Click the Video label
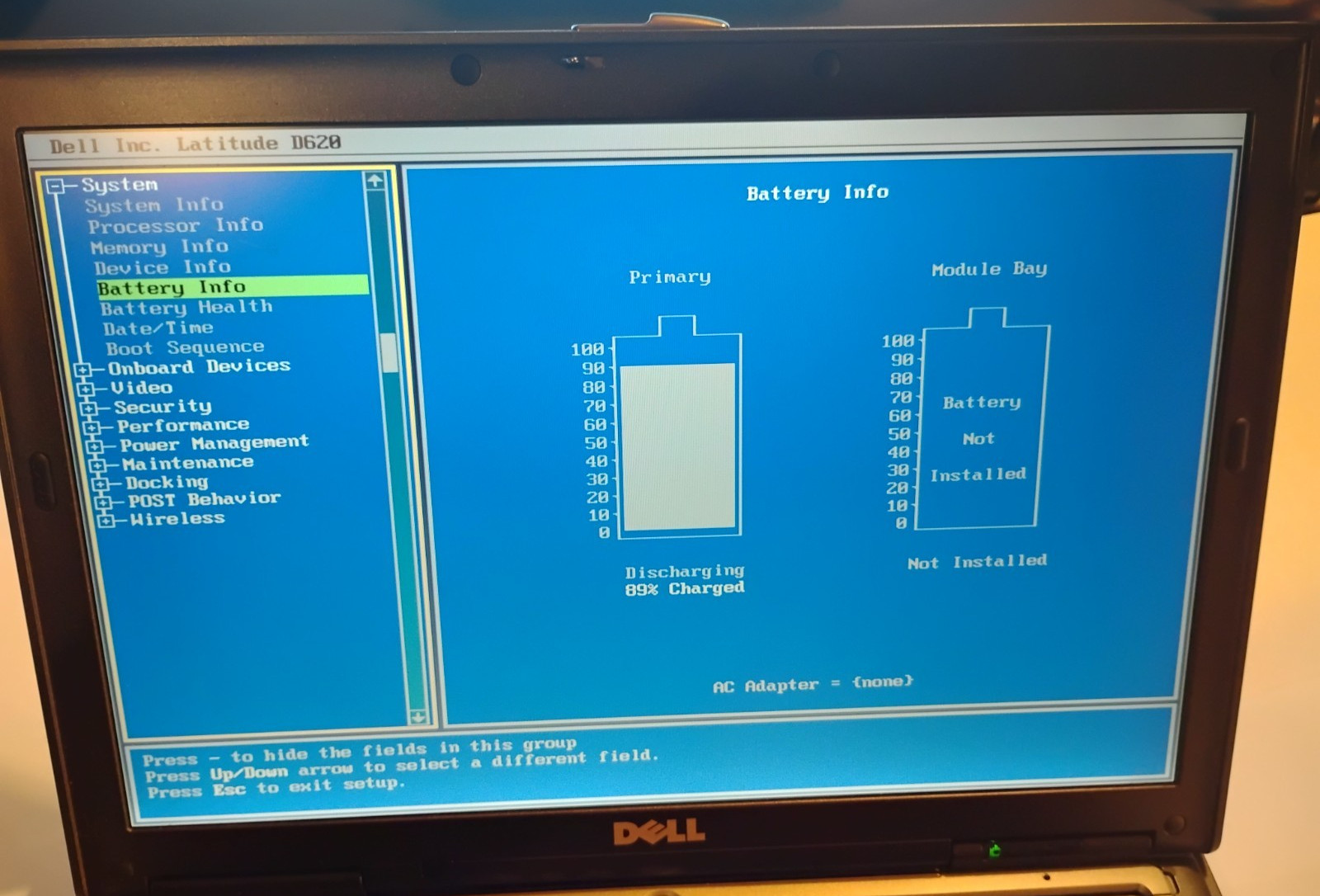This screenshot has height=896, width=1320. pos(142,387)
